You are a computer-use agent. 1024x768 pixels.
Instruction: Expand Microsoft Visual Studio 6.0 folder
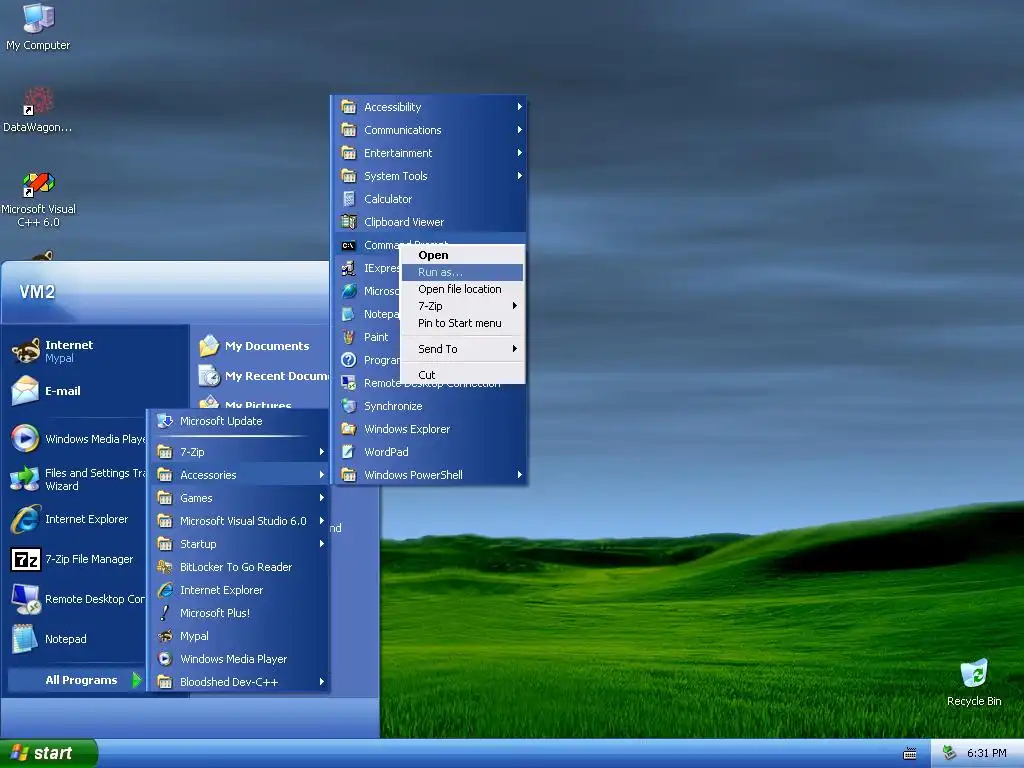pyautogui.click(x=239, y=520)
